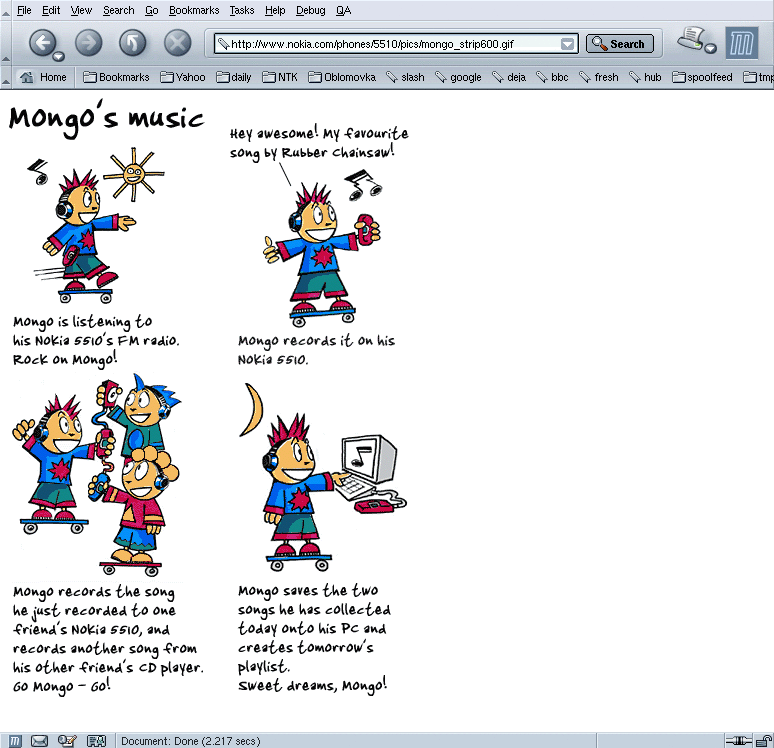
Task: Click the Mongo on skateboard first comic panel
Action: click(x=96, y=225)
